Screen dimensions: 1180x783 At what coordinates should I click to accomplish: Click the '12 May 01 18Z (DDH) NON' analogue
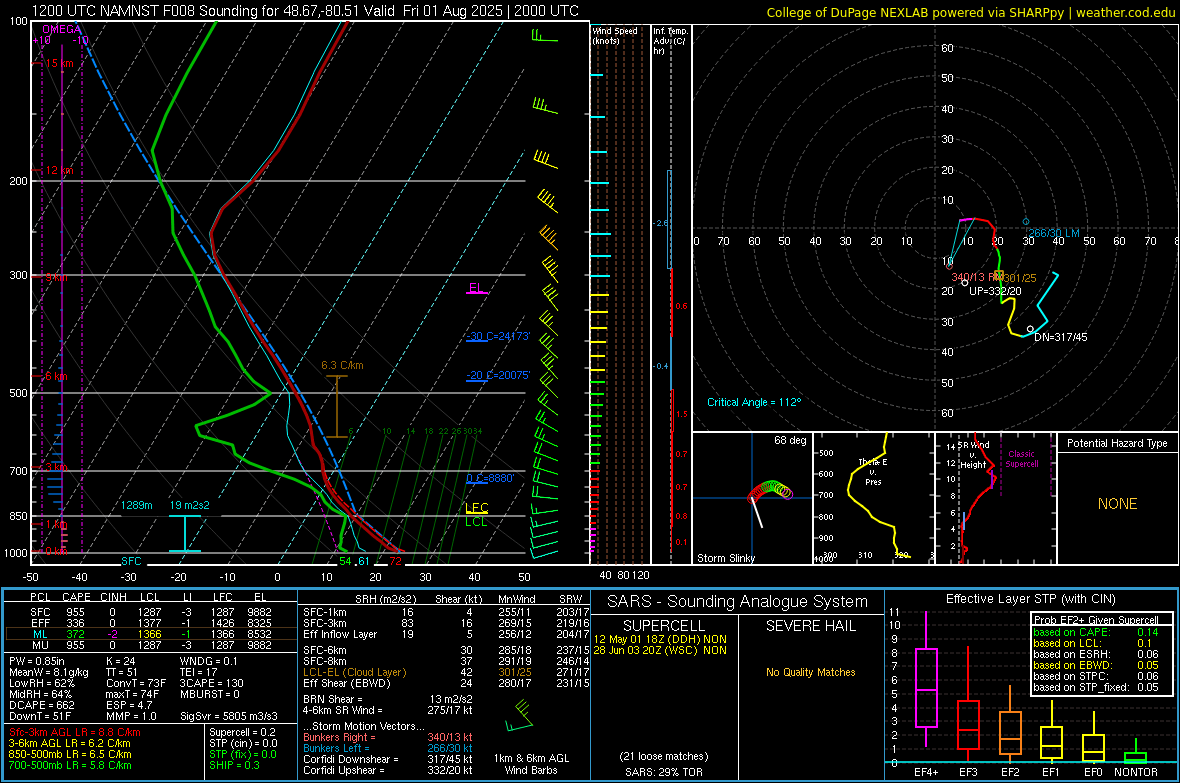660,639
